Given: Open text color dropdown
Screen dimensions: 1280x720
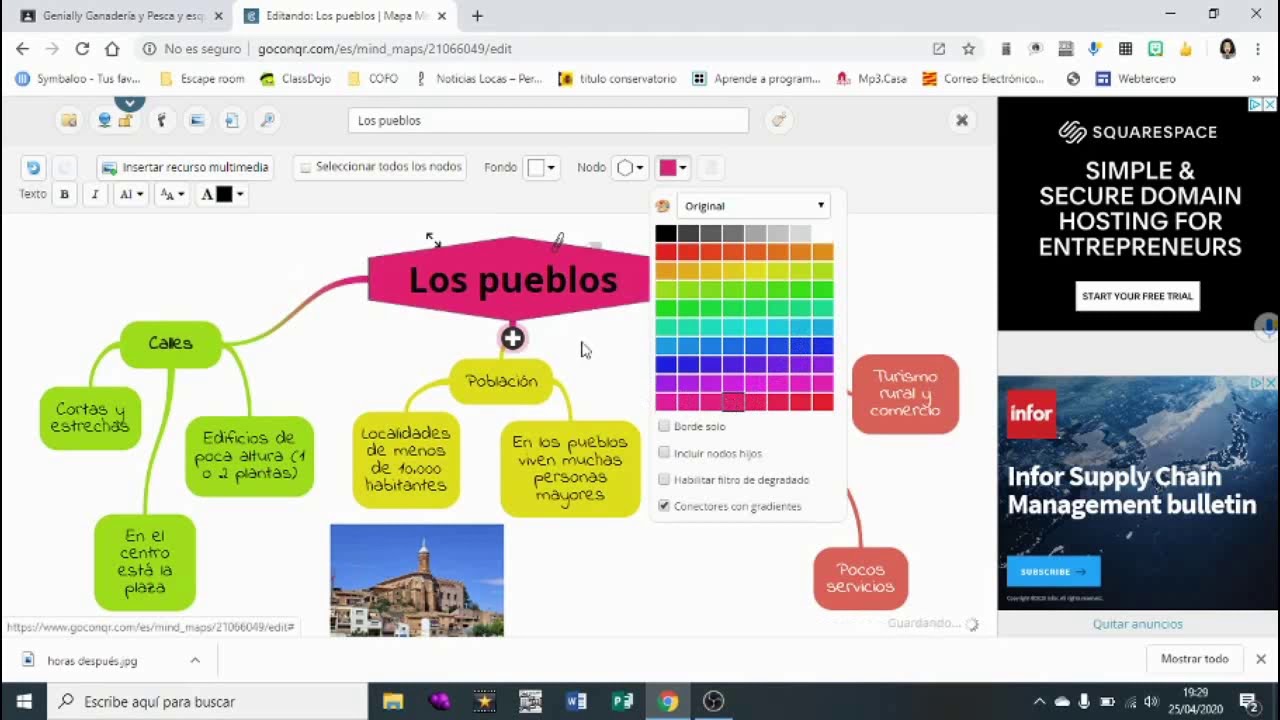Looking at the screenshot, I should coord(223,194).
